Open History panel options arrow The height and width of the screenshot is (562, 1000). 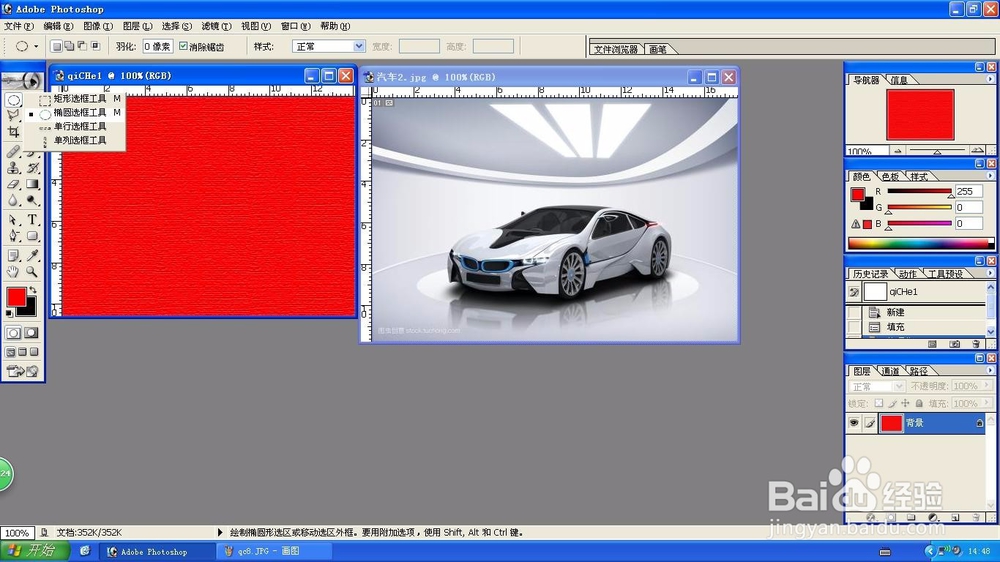click(990, 274)
